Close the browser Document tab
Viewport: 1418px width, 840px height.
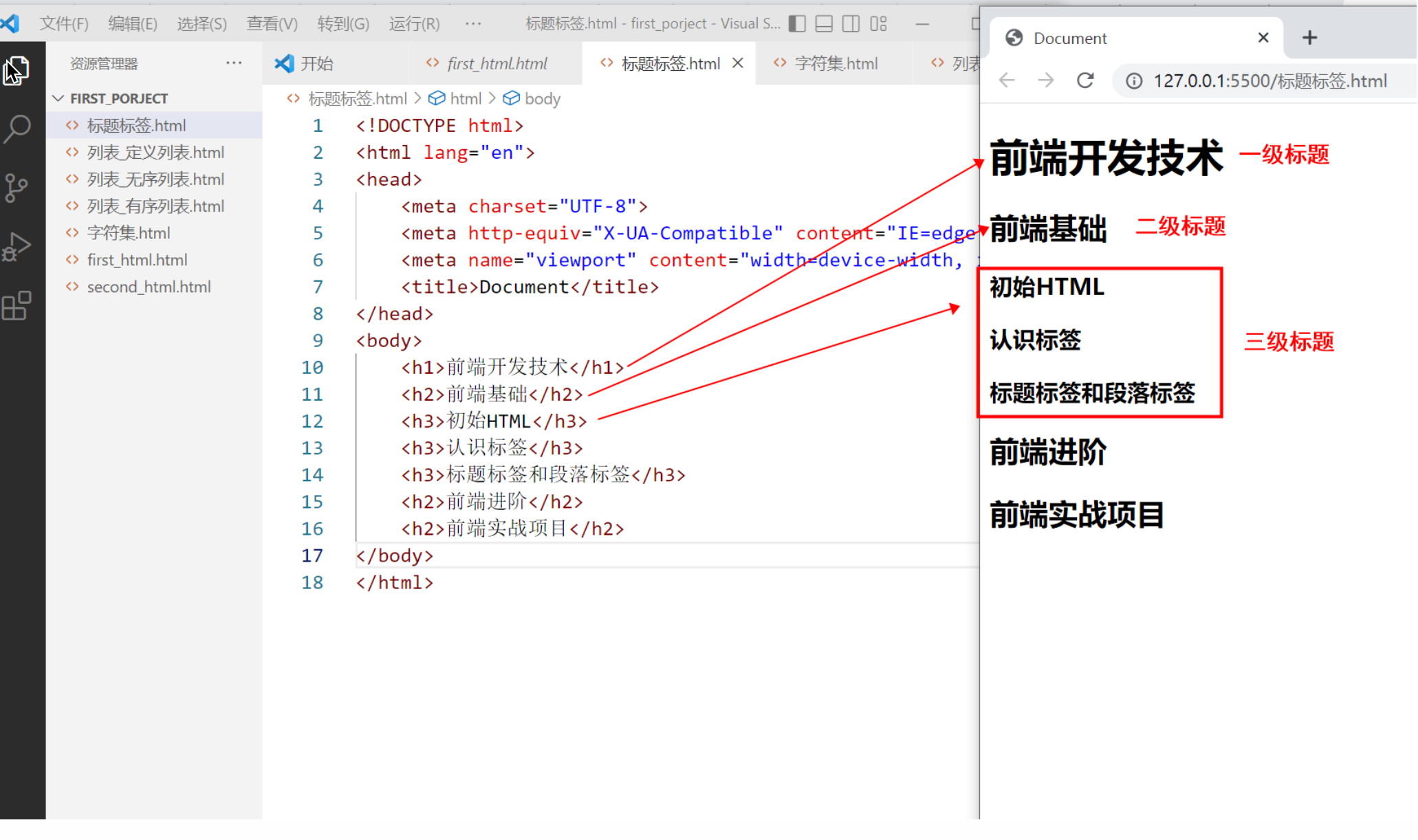1263,38
